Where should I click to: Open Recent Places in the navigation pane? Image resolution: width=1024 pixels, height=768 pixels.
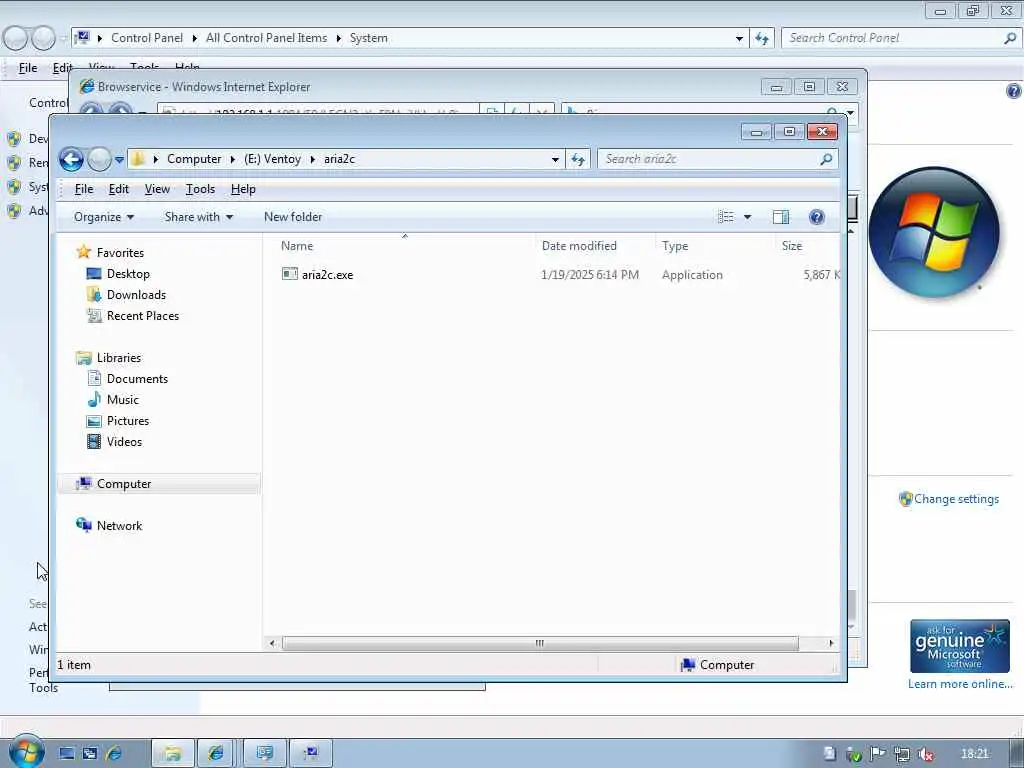(x=142, y=315)
